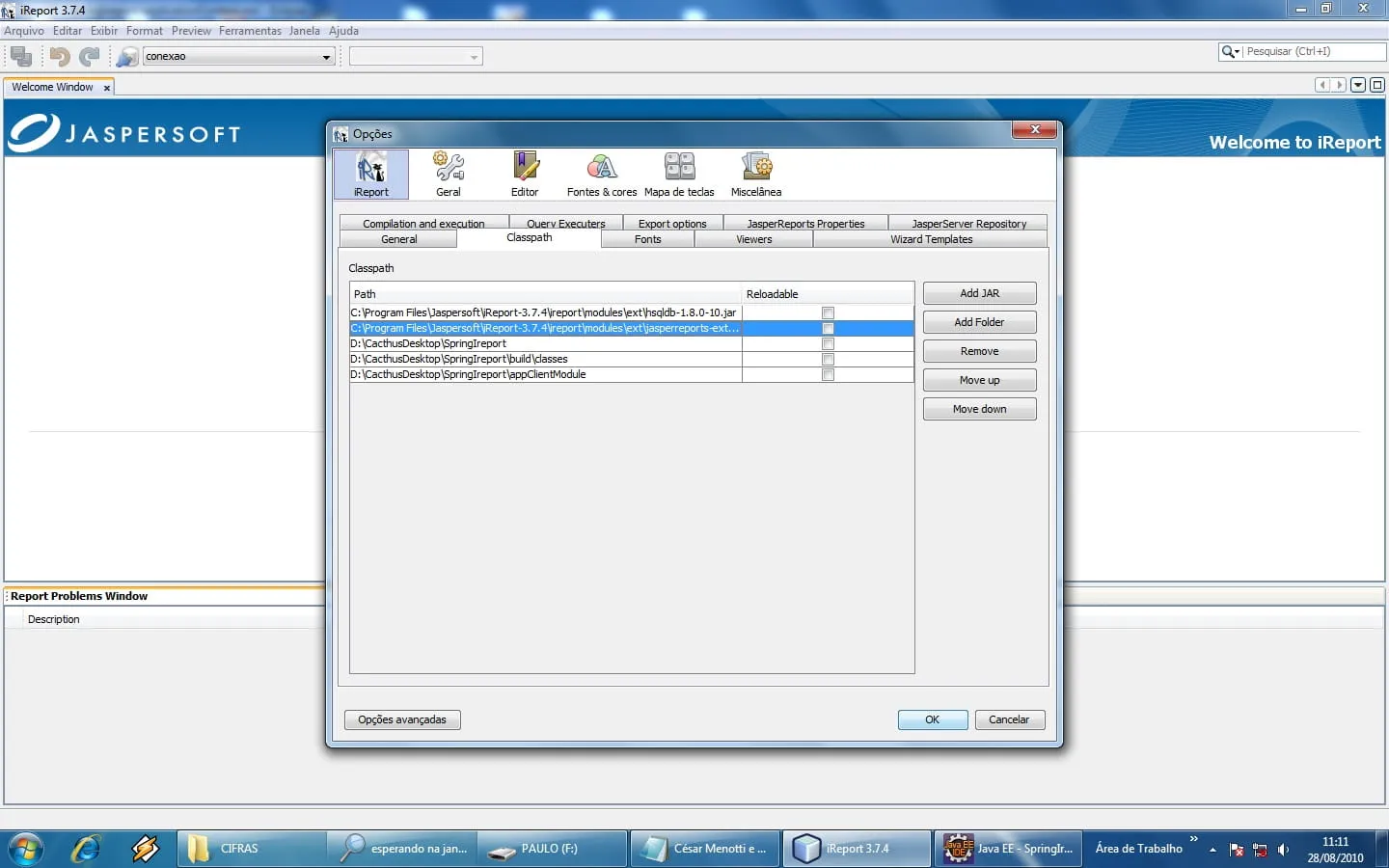Image resolution: width=1389 pixels, height=868 pixels.
Task: Toggle Reloadable for appClientModule row
Action: 828,374
